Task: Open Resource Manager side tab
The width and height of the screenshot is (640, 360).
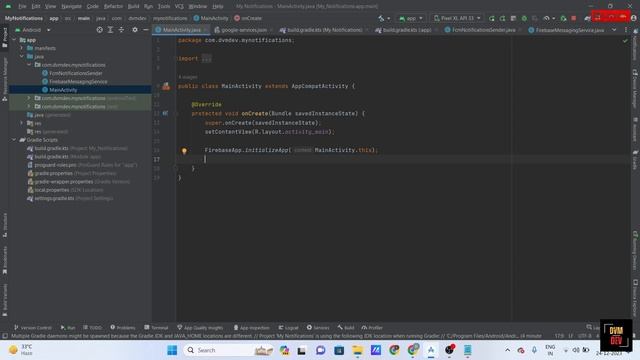Action: click(x=4, y=79)
